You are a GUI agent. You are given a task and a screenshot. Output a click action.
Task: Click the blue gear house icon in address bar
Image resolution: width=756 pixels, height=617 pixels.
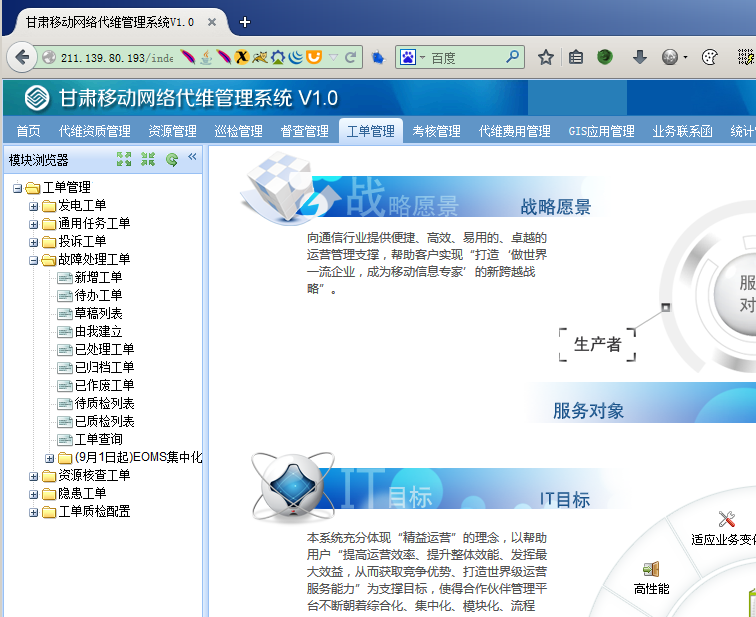point(278,57)
